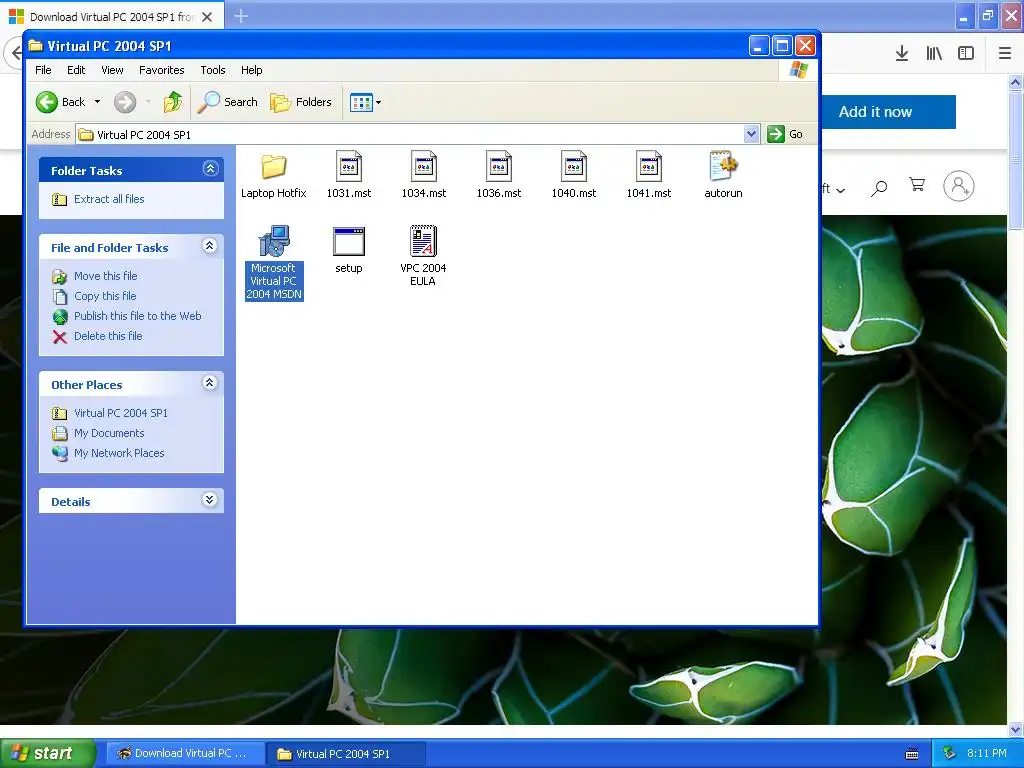Screen dimensions: 1024x768
Task: Open a new Firefox tab with plus
Action: click(241, 16)
